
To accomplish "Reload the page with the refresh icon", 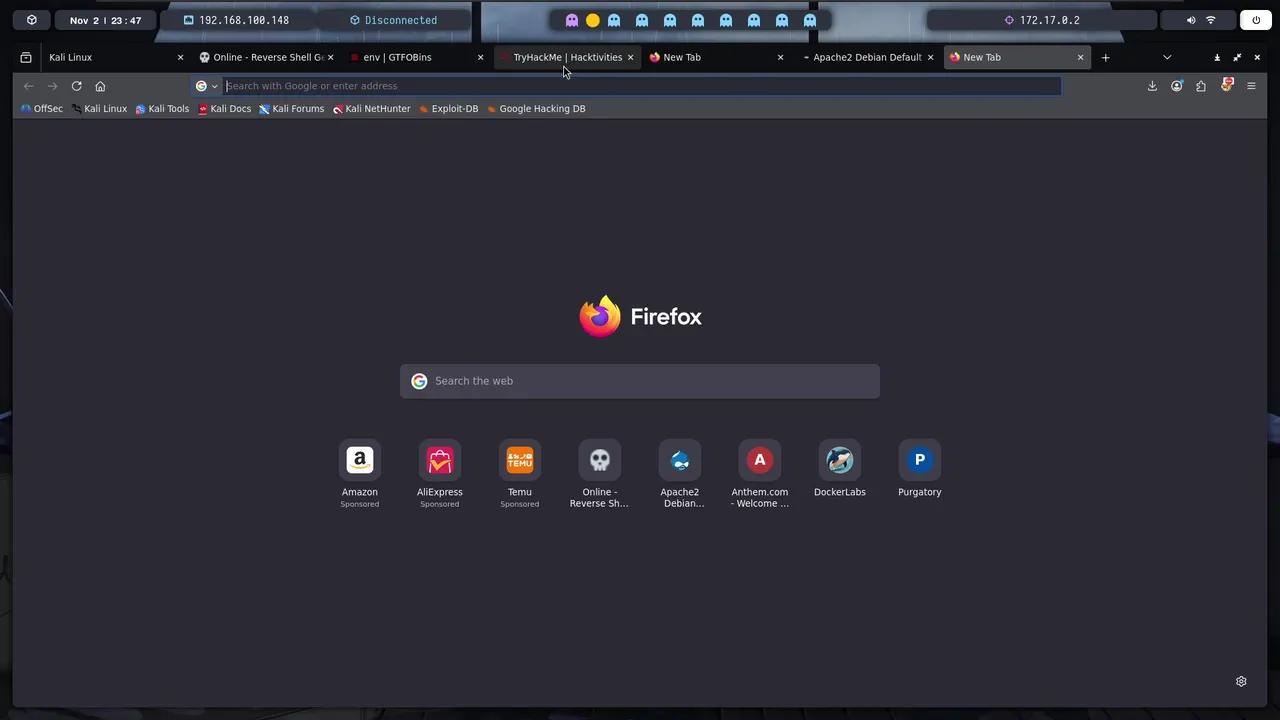I will coord(76,86).
